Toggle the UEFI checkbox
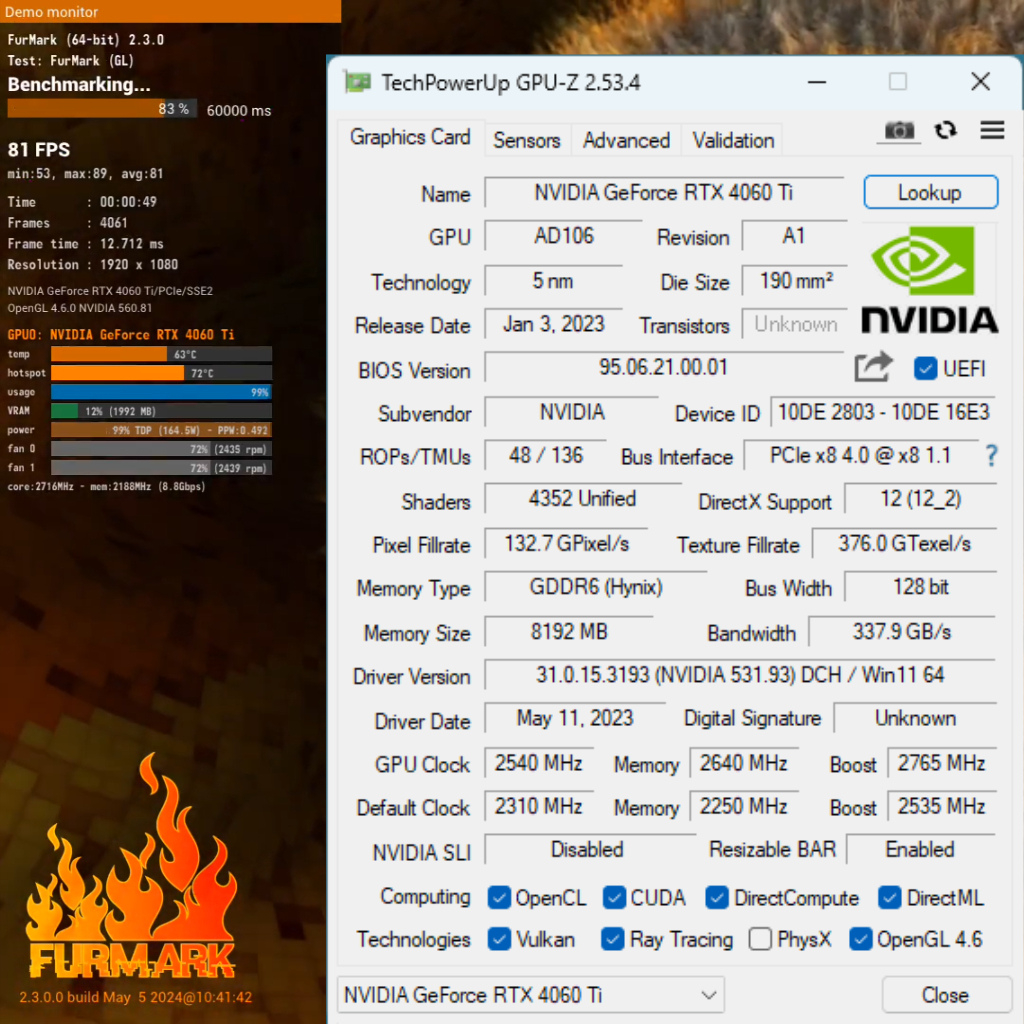Screen dimensions: 1024x1024 click(925, 368)
